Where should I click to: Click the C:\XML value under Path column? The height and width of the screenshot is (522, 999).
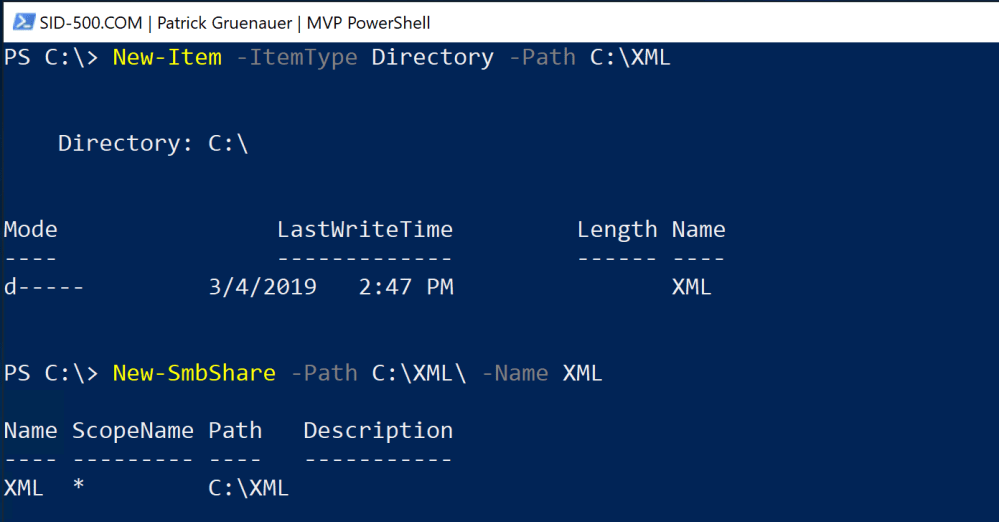(248, 488)
